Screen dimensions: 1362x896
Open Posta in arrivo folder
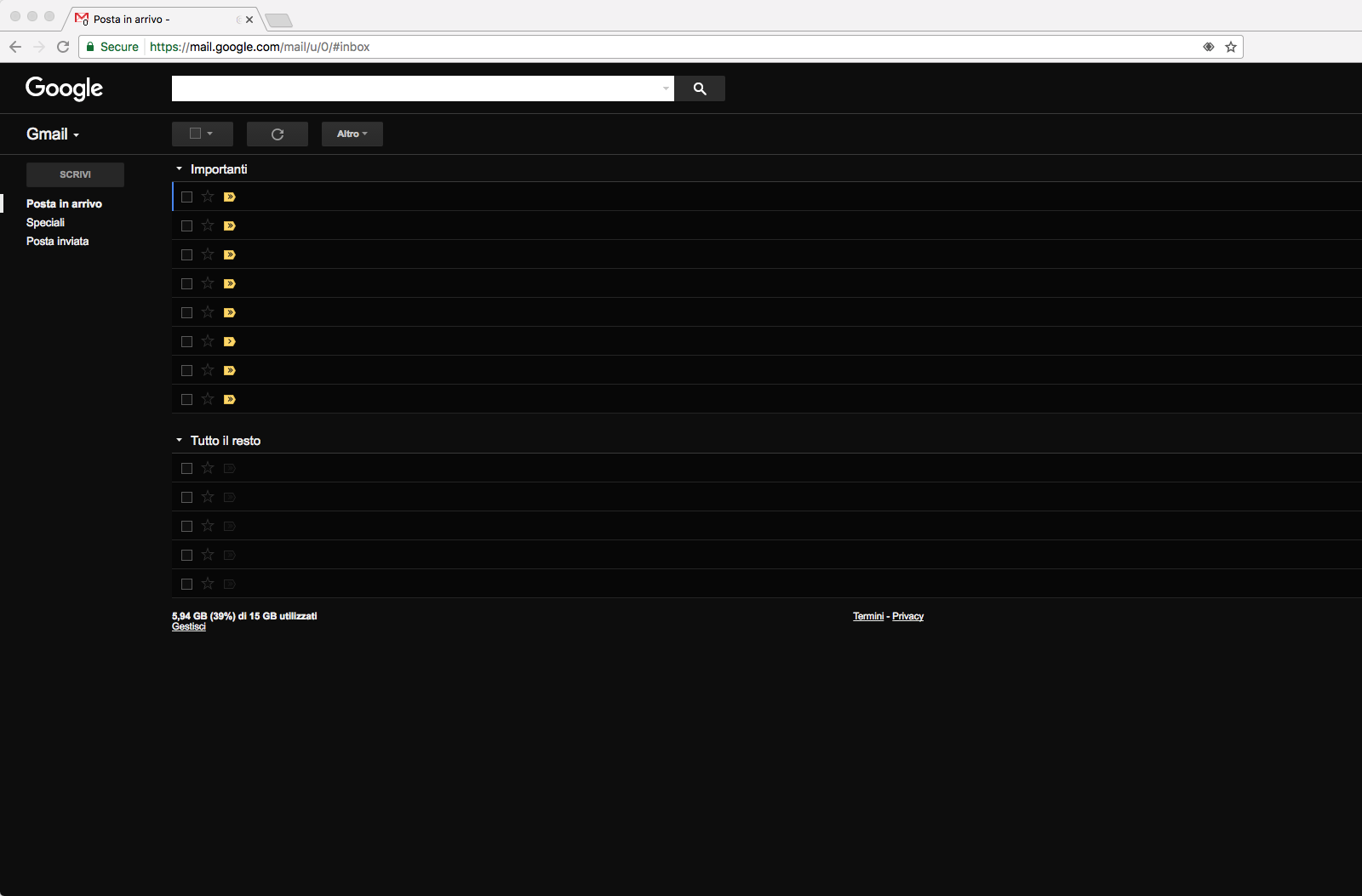[x=64, y=204]
